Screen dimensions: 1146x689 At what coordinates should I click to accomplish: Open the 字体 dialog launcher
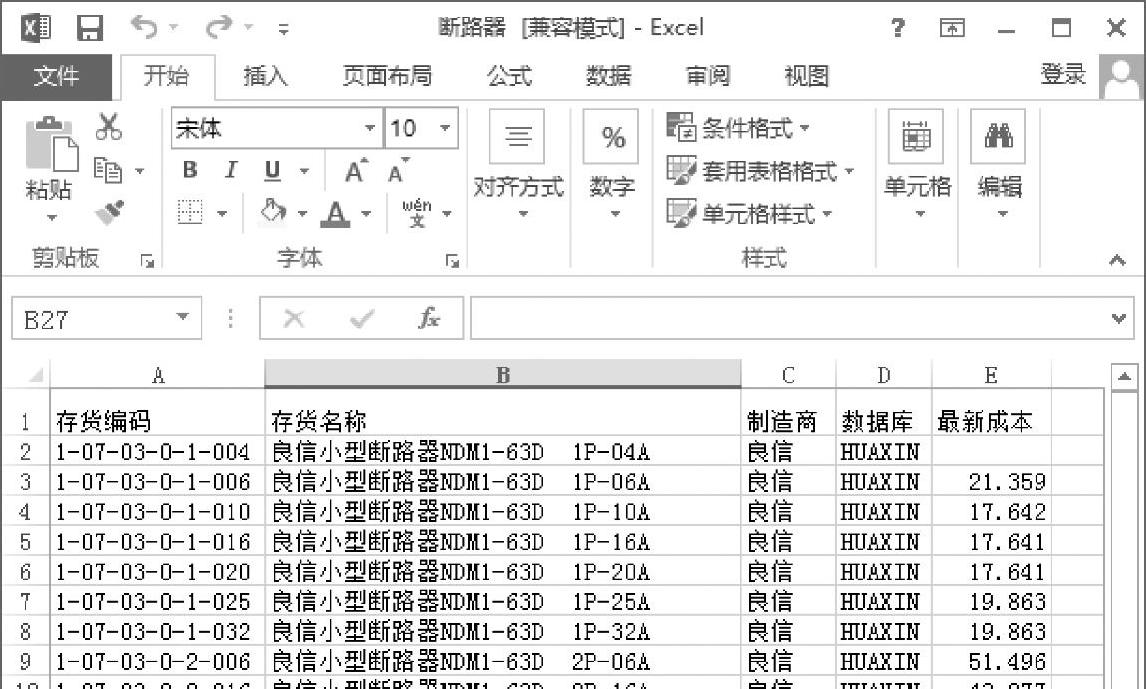pyautogui.click(x=452, y=261)
